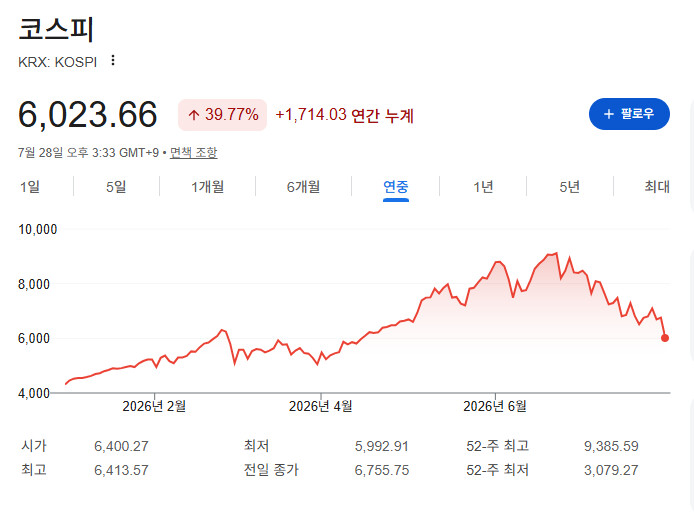Open the 면책 조항 disclaimer link

point(193,153)
